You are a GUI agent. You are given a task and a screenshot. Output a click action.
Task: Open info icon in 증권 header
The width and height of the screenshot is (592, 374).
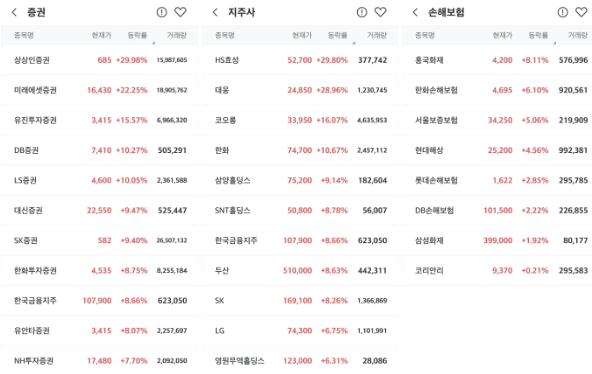tap(162, 12)
